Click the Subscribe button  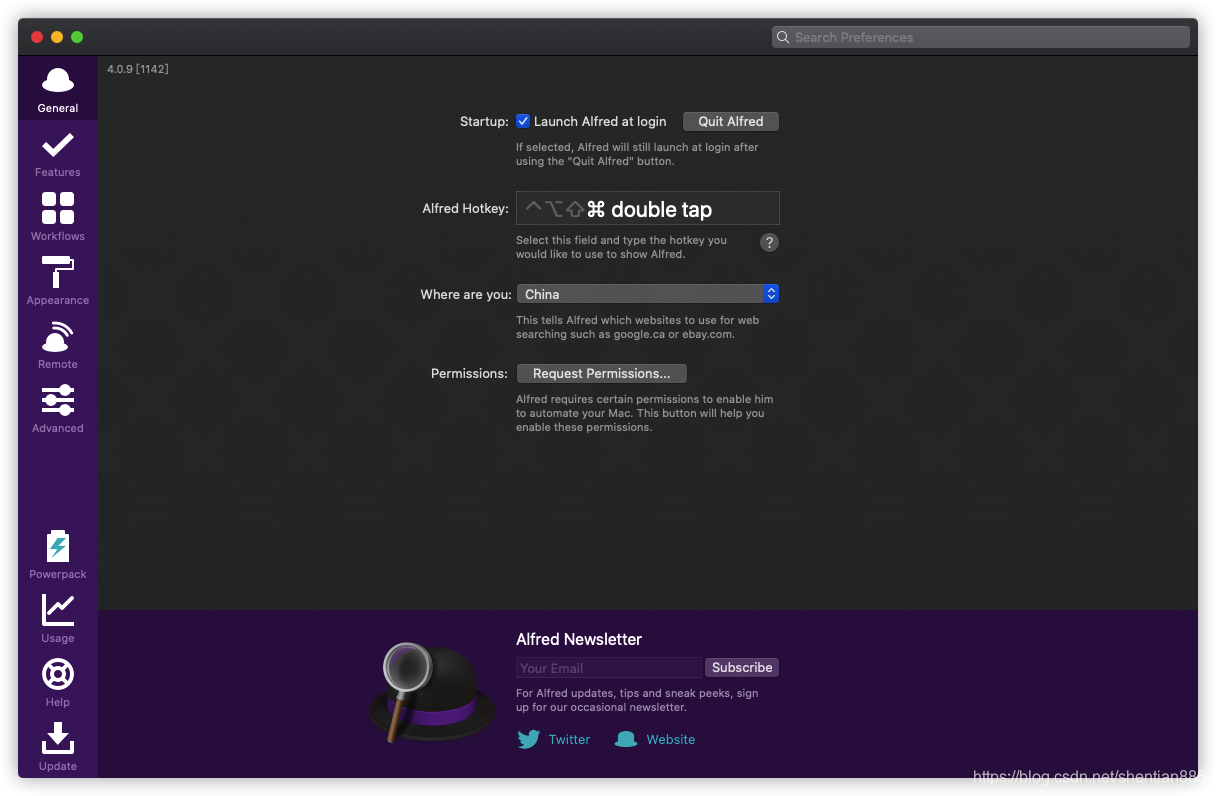(742, 667)
